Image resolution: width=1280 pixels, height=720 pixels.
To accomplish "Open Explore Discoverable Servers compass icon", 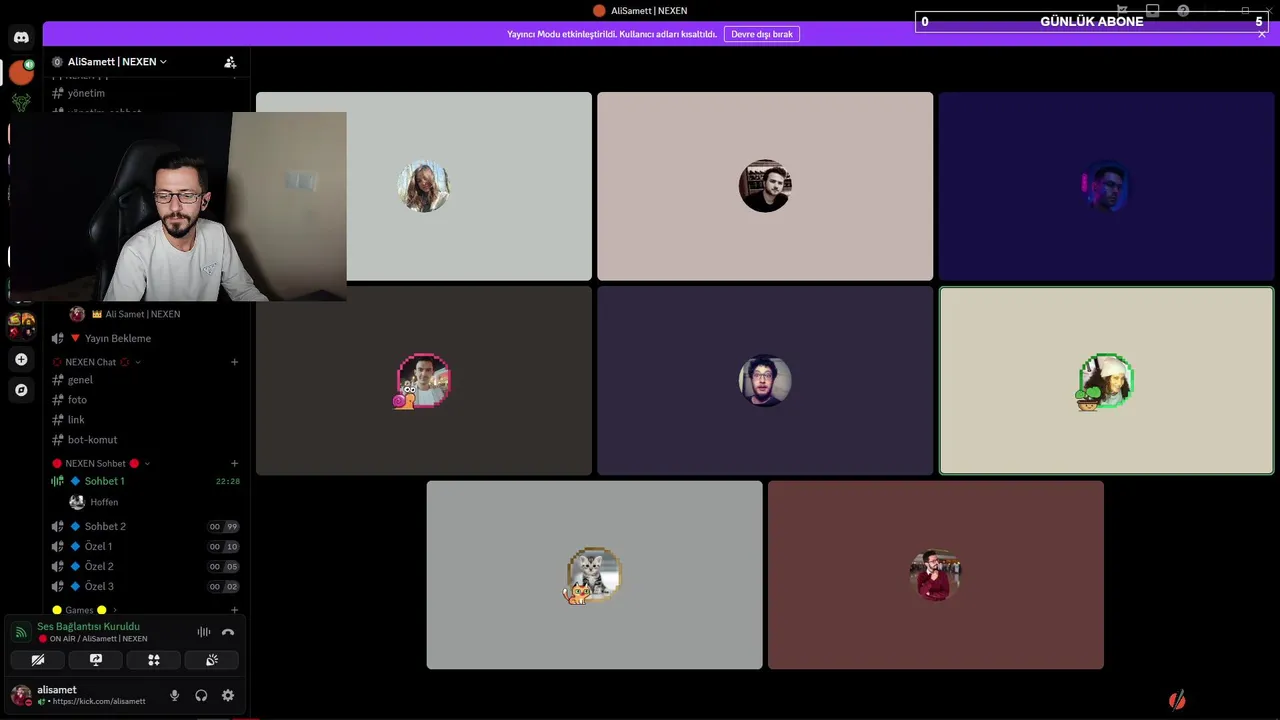I will (x=21, y=390).
